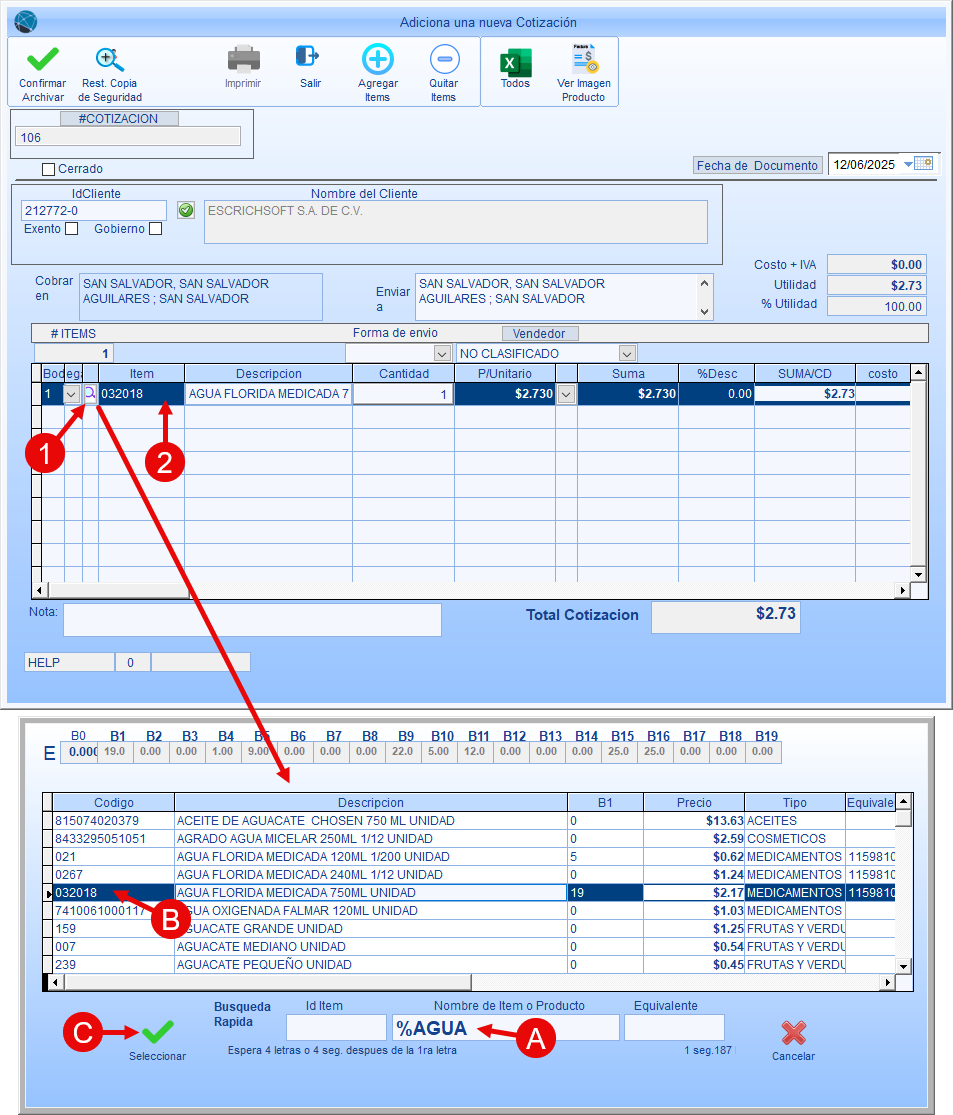Click magnifier search icon in item row

click(90, 393)
